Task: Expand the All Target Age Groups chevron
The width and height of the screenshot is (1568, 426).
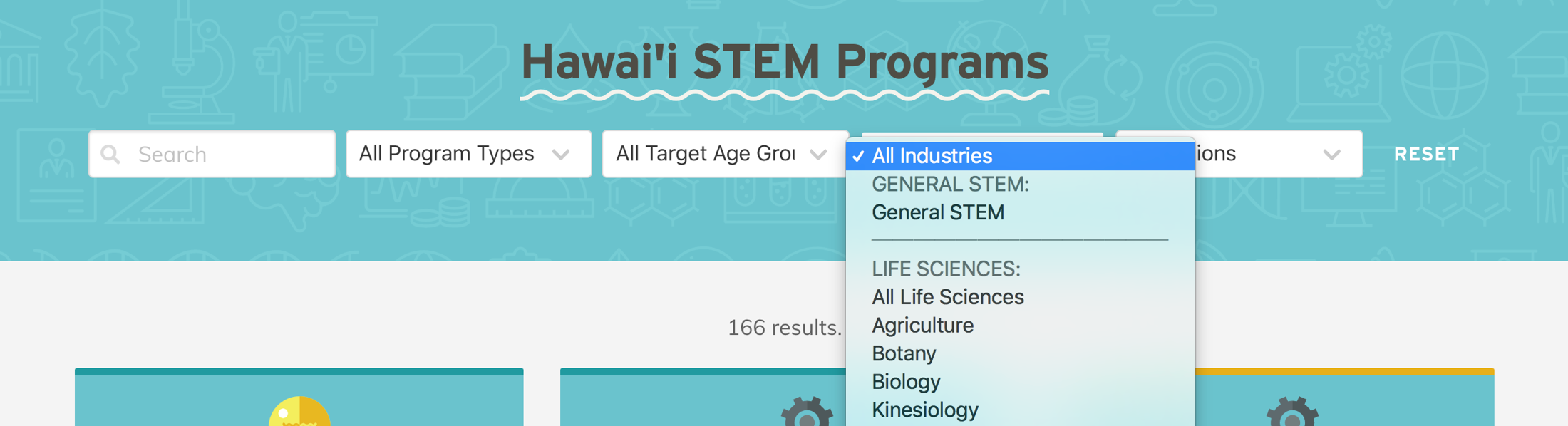Action: (x=818, y=154)
